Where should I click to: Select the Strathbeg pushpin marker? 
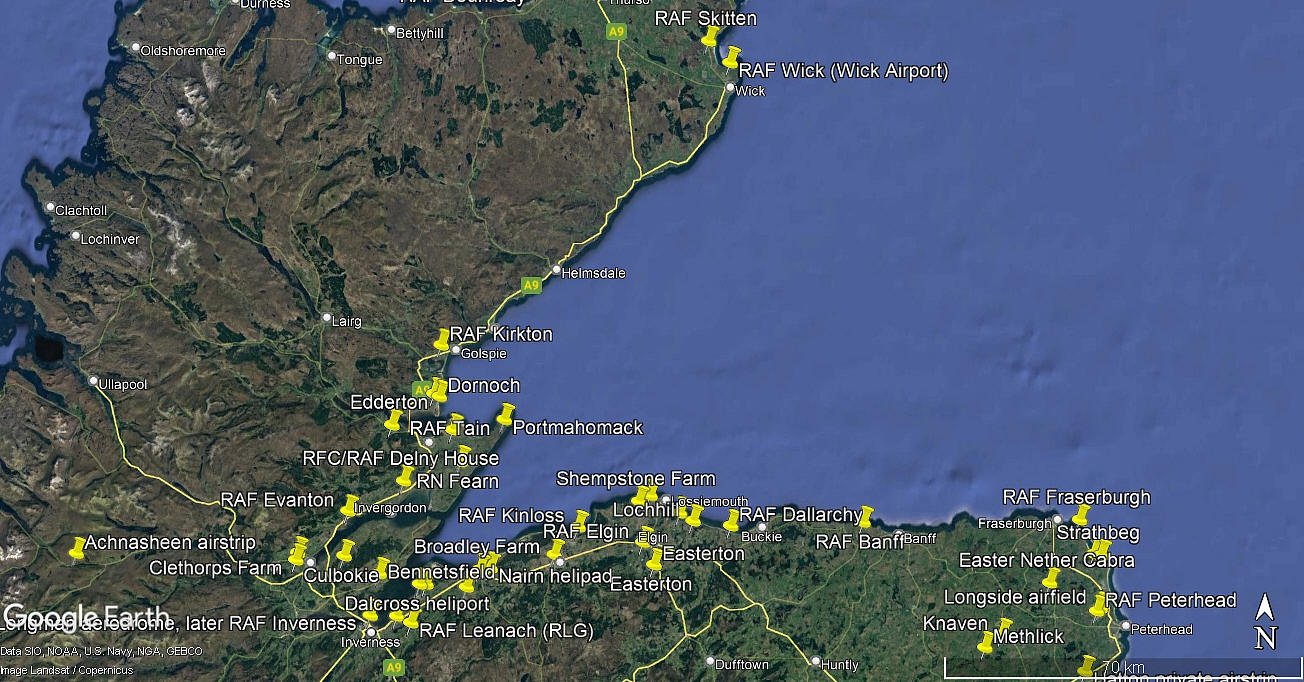1100,548
